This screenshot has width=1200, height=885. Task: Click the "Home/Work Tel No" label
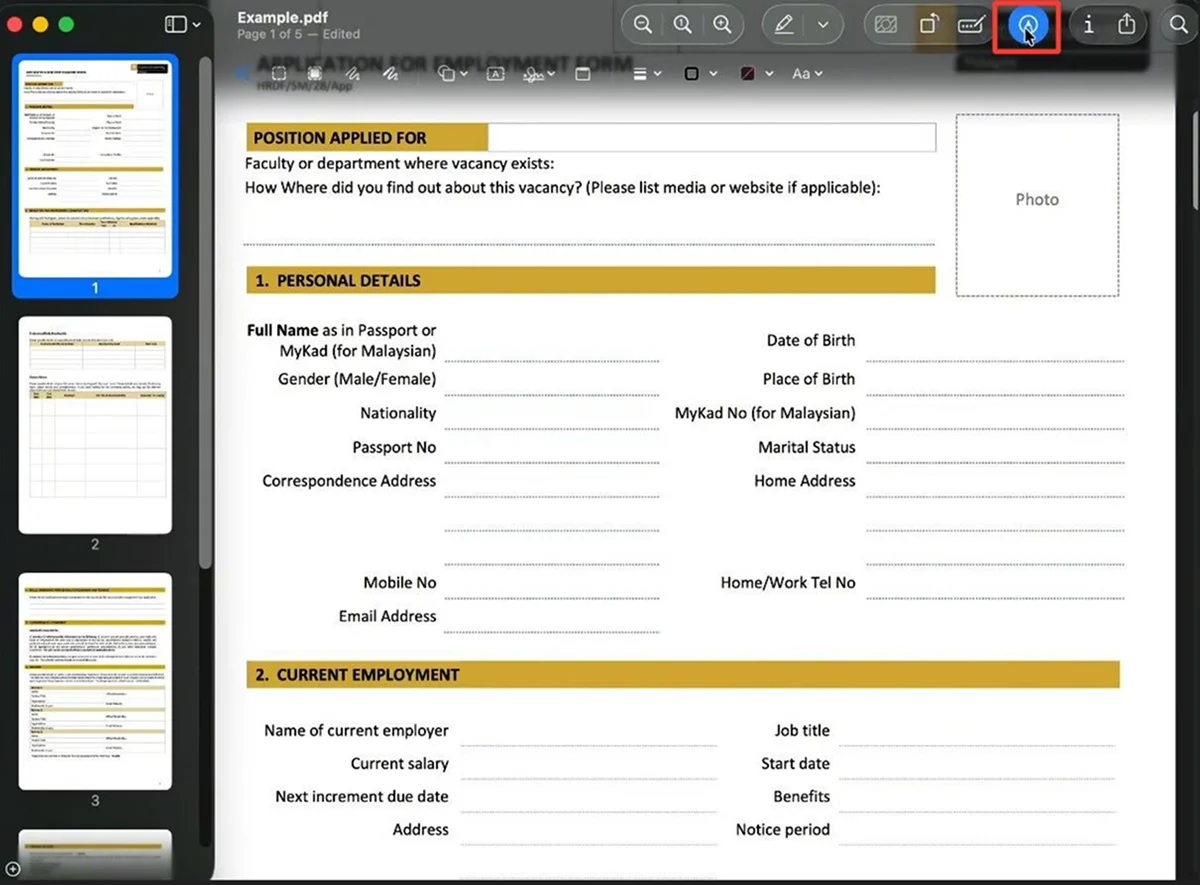788,582
